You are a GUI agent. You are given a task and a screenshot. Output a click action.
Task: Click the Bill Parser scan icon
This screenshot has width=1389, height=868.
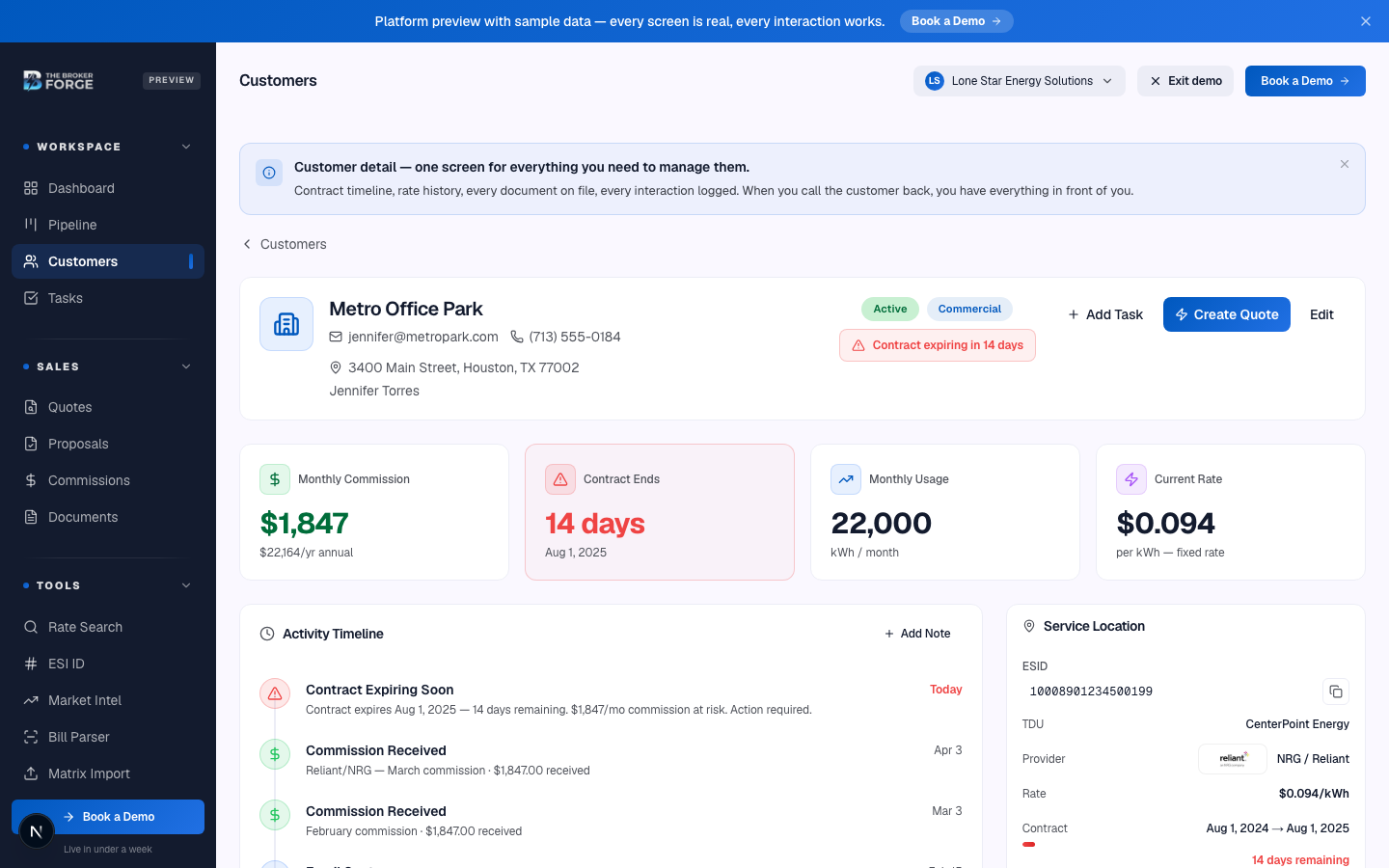click(31, 737)
